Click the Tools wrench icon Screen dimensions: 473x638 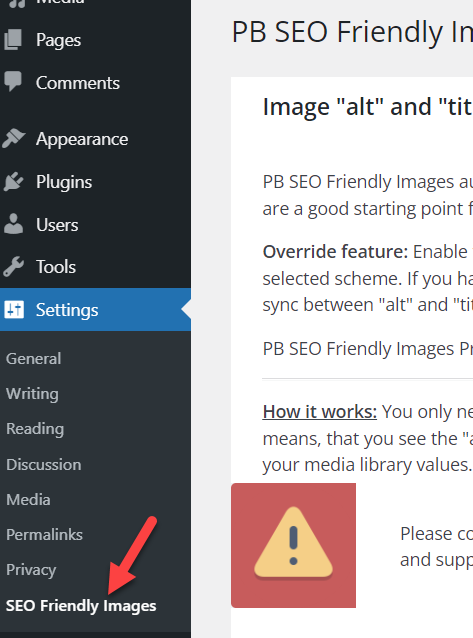tap(13, 267)
